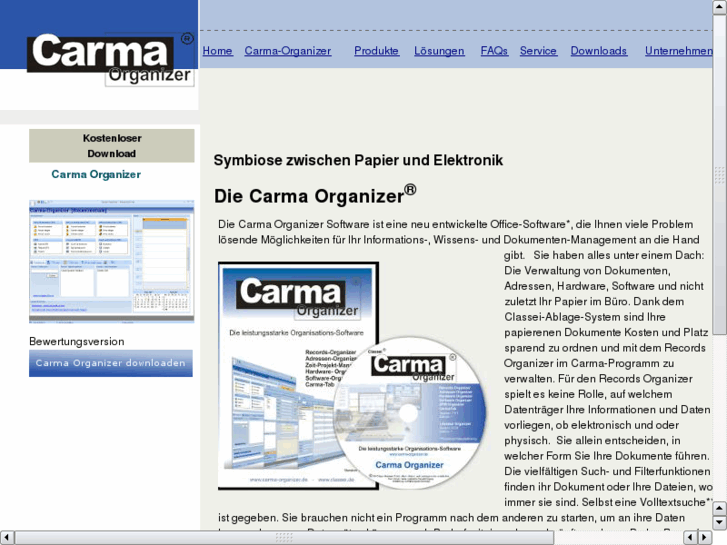Go to the Produkte page
The height and width of the screenshot is (545, 727).
click(376, 51)
